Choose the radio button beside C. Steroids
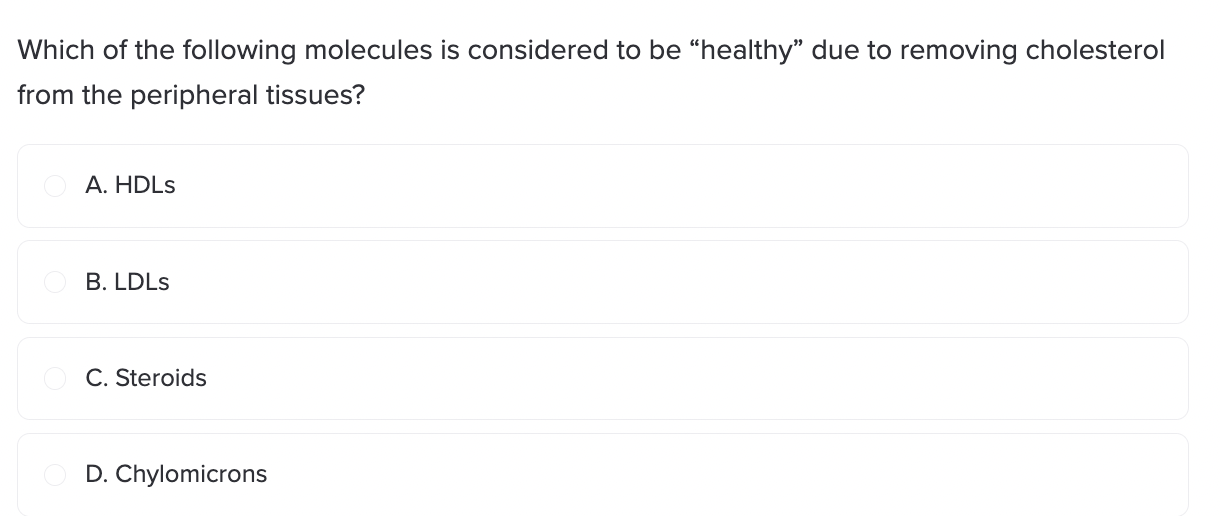The height and width of the screenshot is (516, 1220). pos(55,378)
